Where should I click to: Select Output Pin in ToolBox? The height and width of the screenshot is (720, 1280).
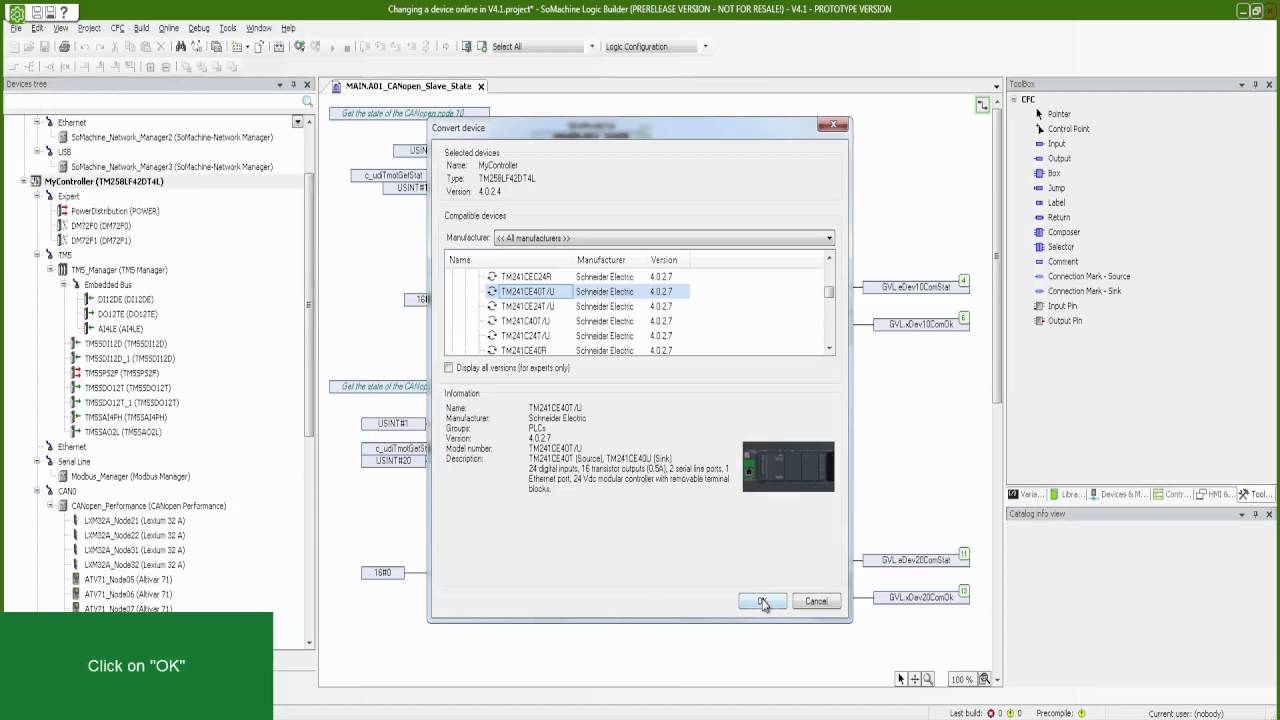[x=1065, y=321]
